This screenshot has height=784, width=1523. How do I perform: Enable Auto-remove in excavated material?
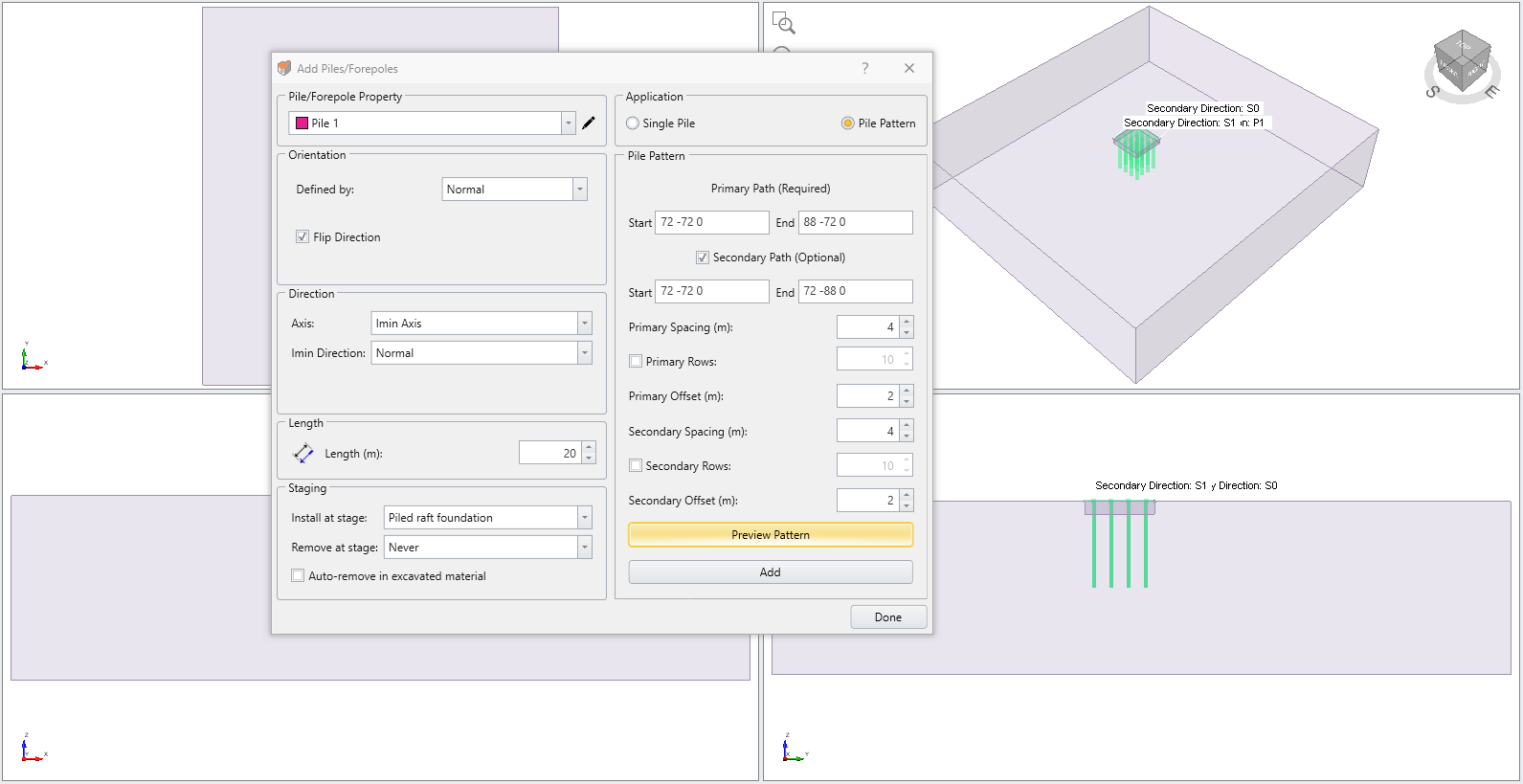point(298,575)
